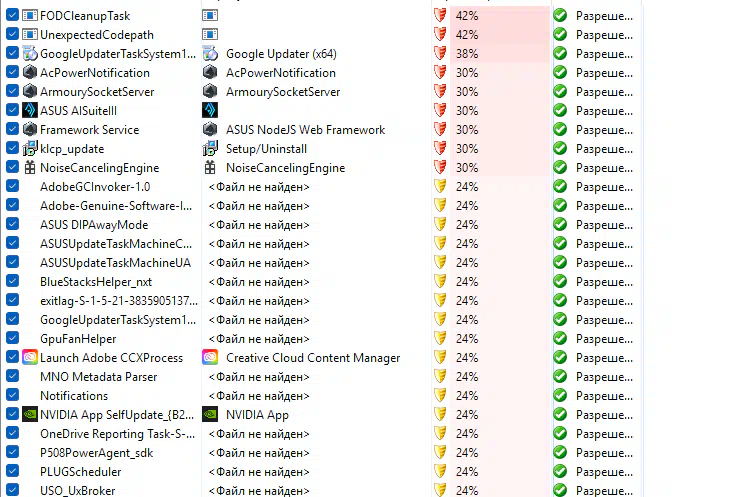Click red shield in klcp_update row
The width and height of the screenshot is (745, 497).
pos(440,149)
